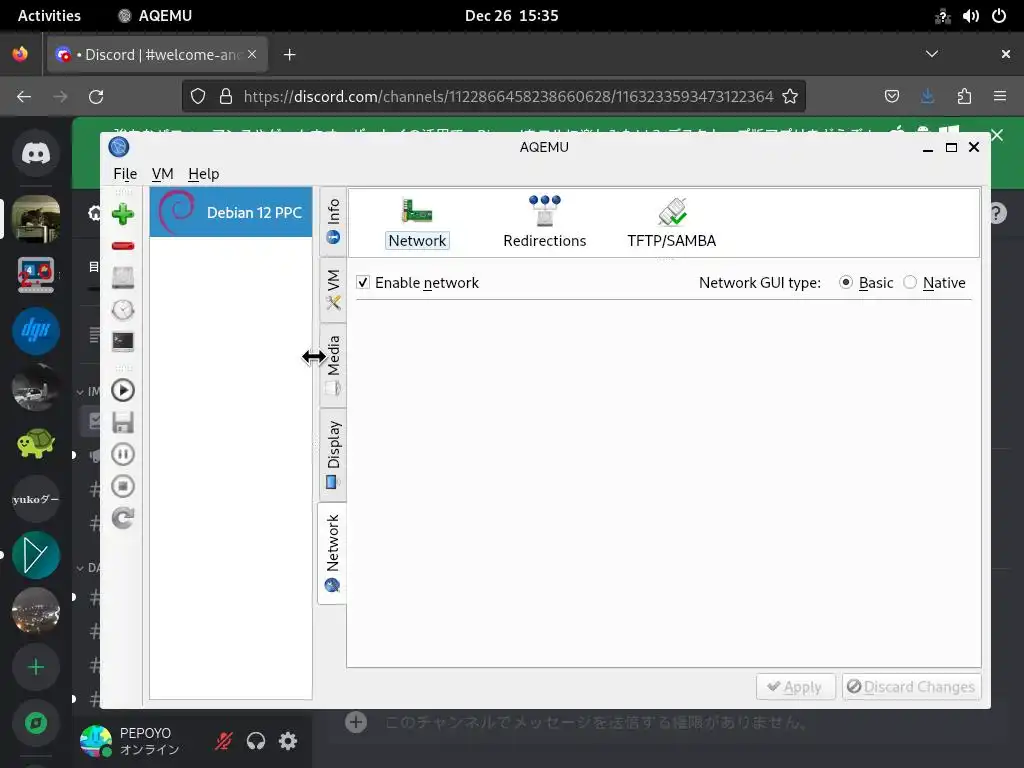Select the Debian 12 PPC virtual machine
Image resolution: width=1024 pixels, height=768 pixels.
(231, 212)
